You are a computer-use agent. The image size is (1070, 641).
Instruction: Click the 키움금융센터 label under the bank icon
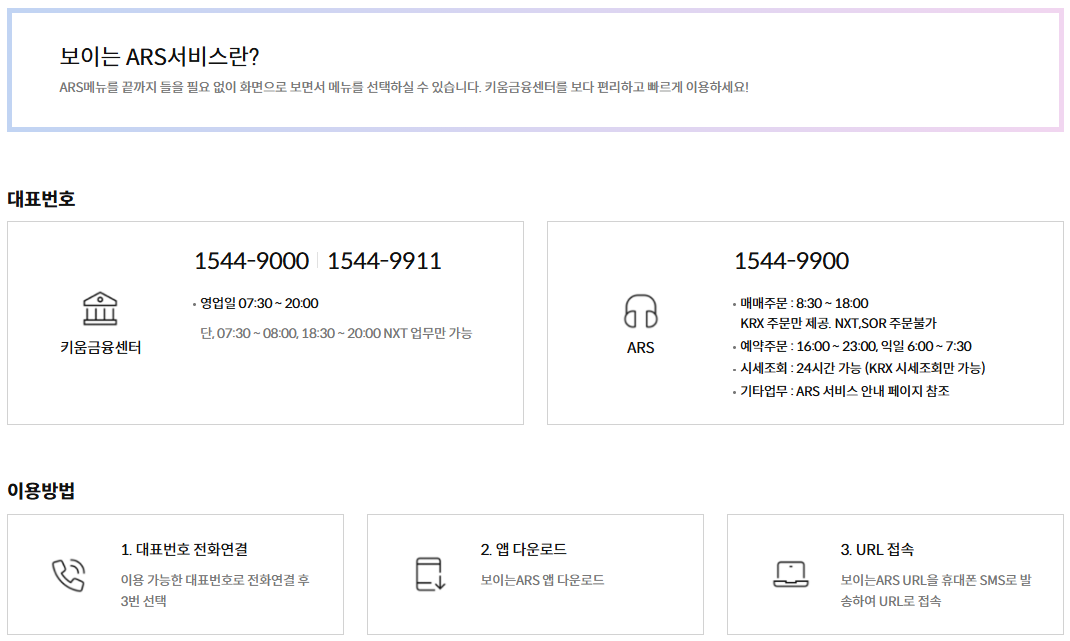pos(100,347)
